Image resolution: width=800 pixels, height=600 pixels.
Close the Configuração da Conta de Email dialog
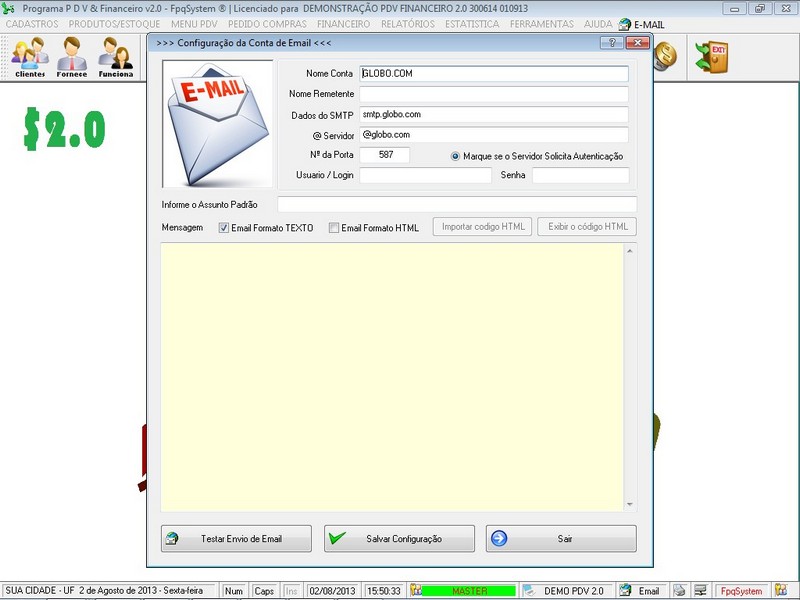click(637, 43)
